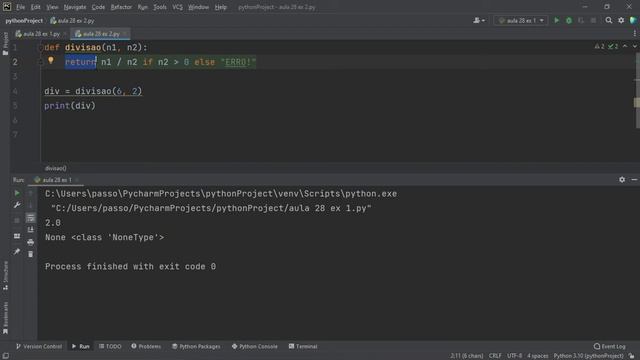Change UTF-8 file encoding in status bar
640x360 pixels.
point(514,356)
